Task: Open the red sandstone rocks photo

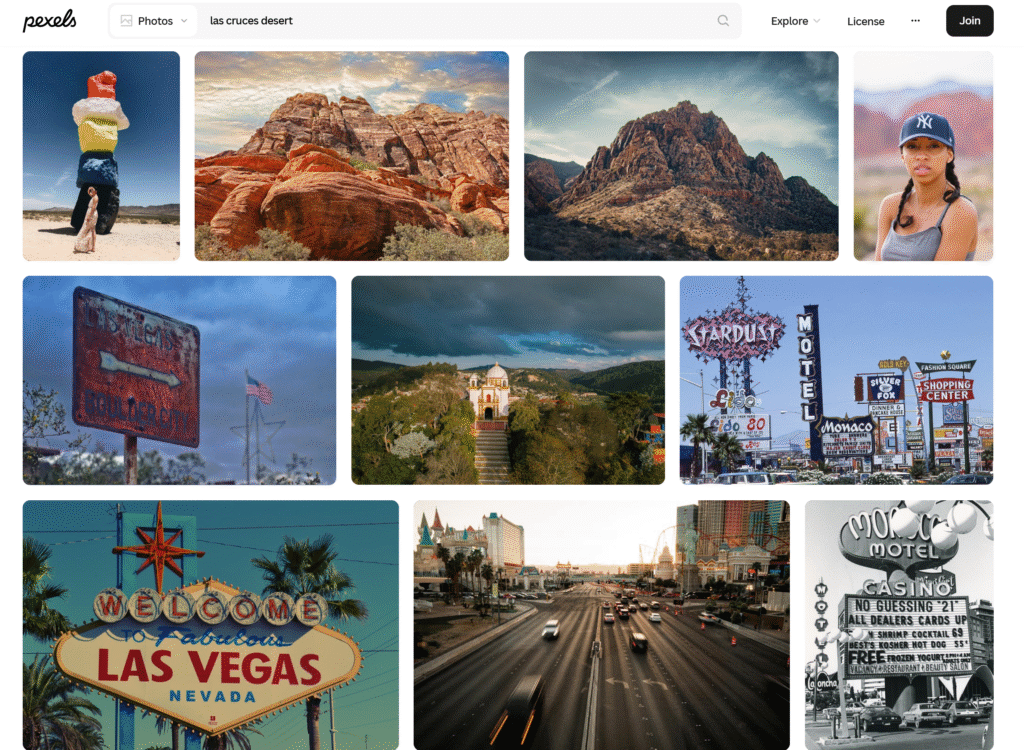Action: pyautogui.click(x=351, y=156)
